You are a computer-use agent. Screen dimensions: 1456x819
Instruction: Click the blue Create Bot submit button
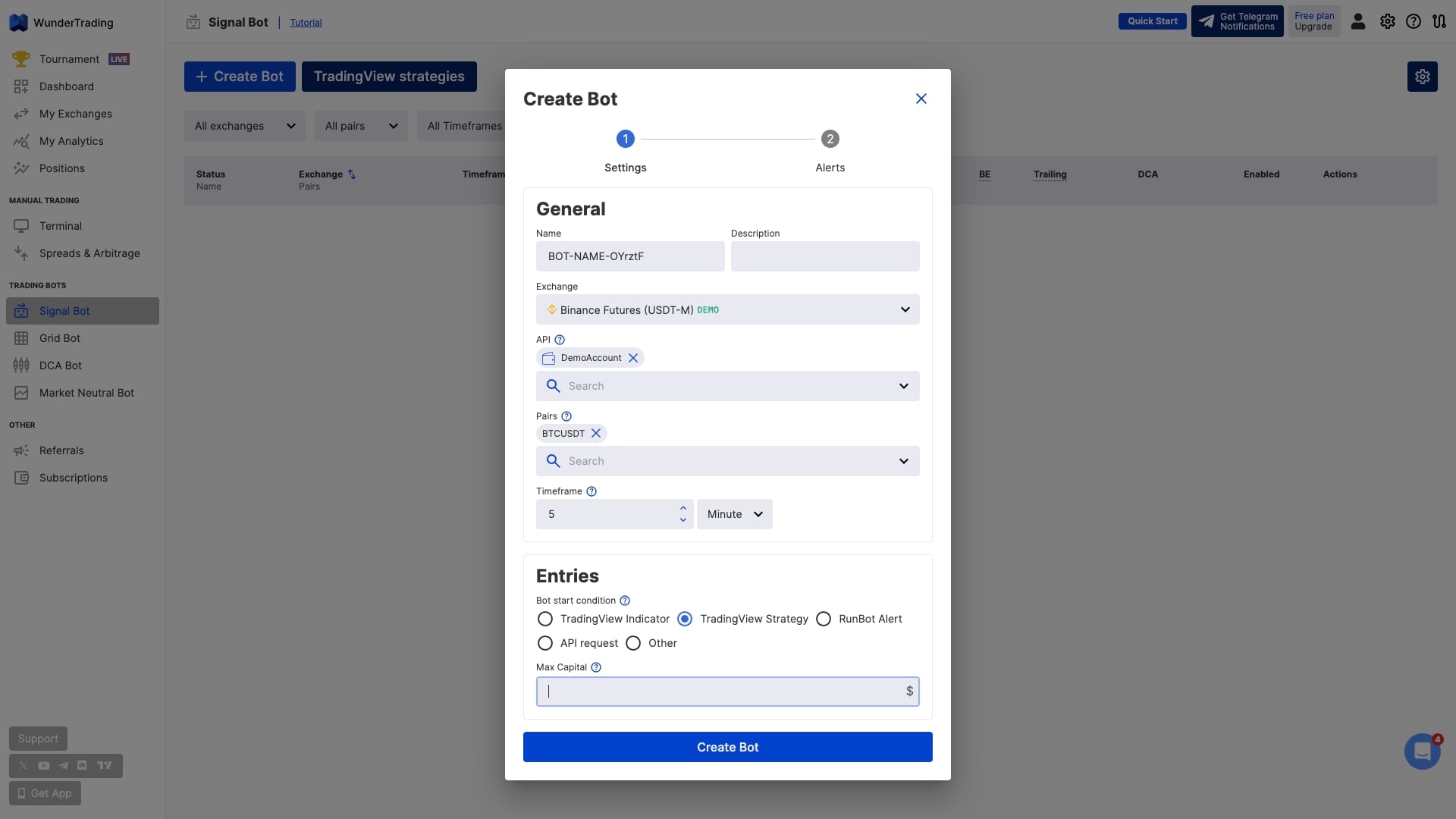point(727,747)
